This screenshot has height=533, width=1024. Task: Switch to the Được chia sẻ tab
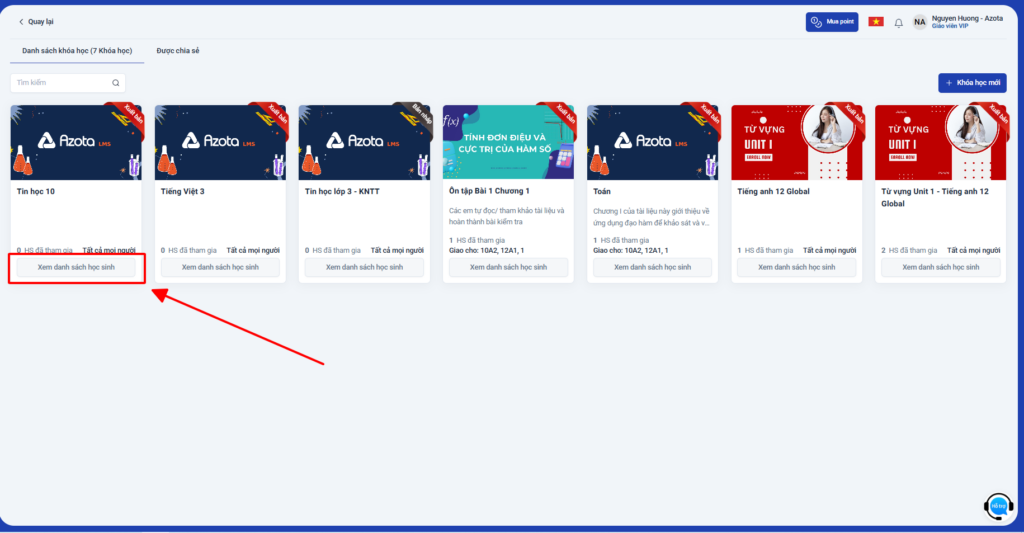coord(177,50)
